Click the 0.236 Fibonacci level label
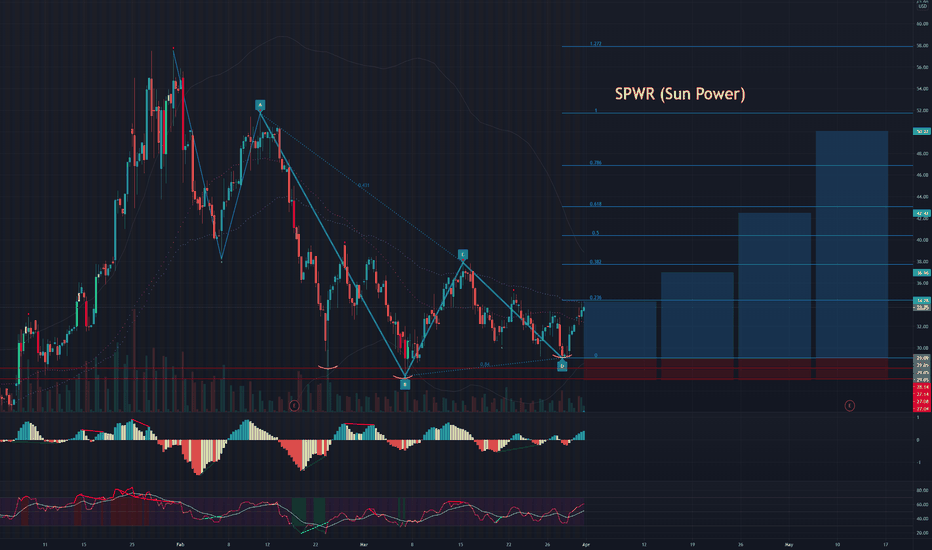 pyautogui.click(x=596, y=297)
